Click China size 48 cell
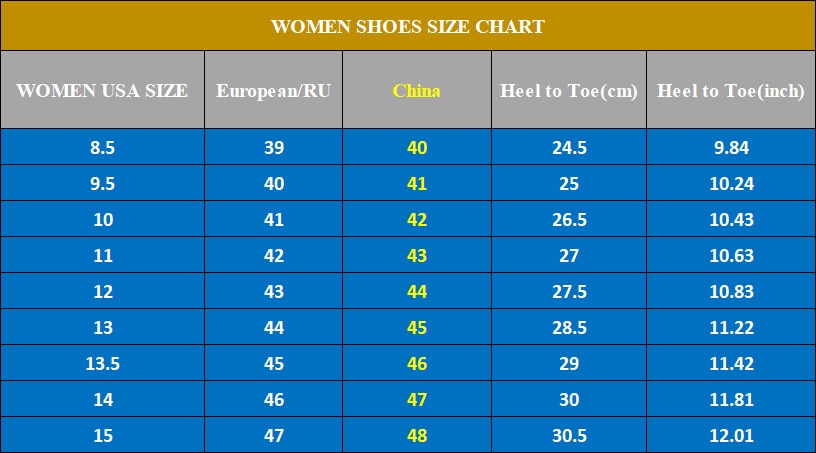 (x=417, y=435)
